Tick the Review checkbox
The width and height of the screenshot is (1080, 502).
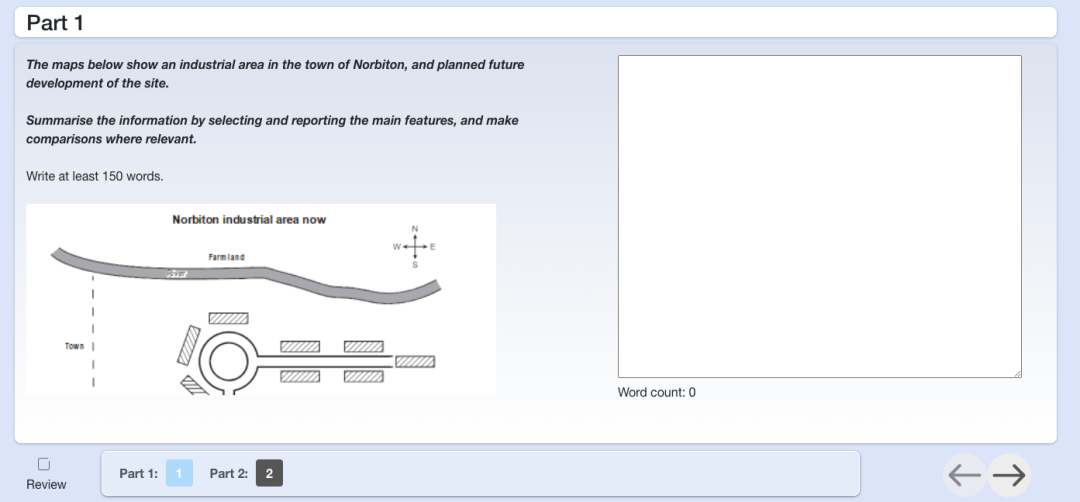pyautogui.click(x=43, y=464)
